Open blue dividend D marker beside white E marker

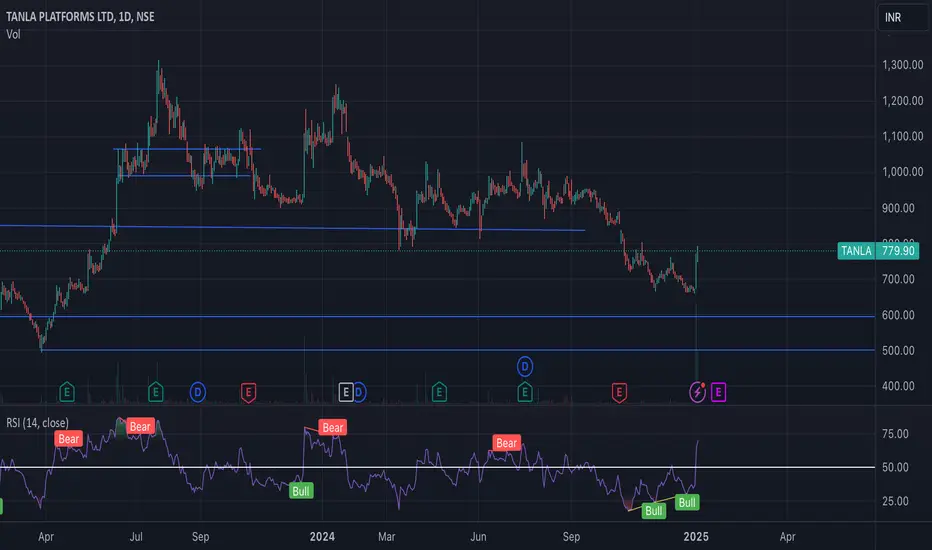coord(359,392)
